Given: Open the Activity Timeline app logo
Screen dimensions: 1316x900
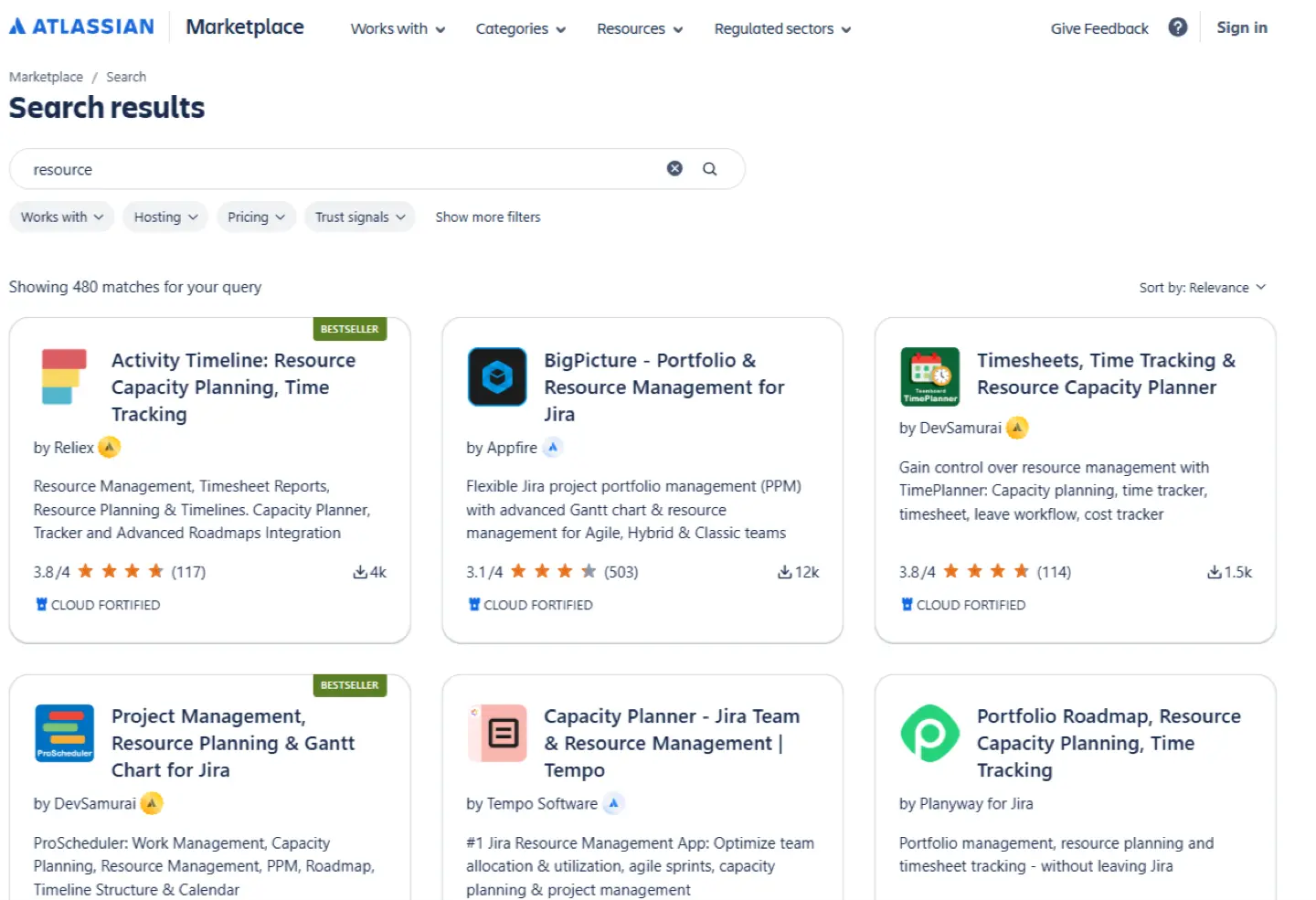Looking at the screenshot, I should pyautogui.click(x=64, y=376).
